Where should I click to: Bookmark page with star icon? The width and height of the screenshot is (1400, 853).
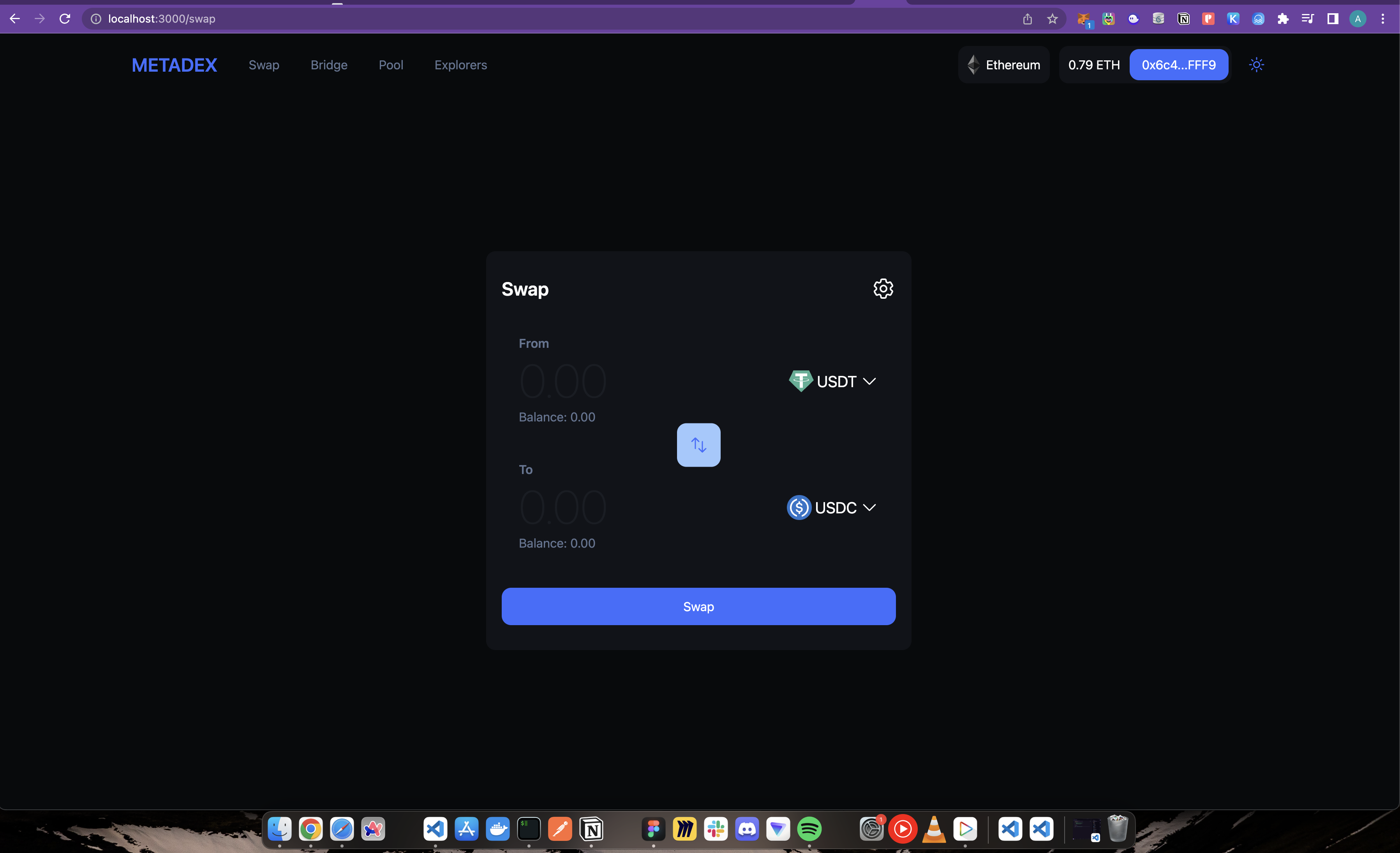(1052, 19)
